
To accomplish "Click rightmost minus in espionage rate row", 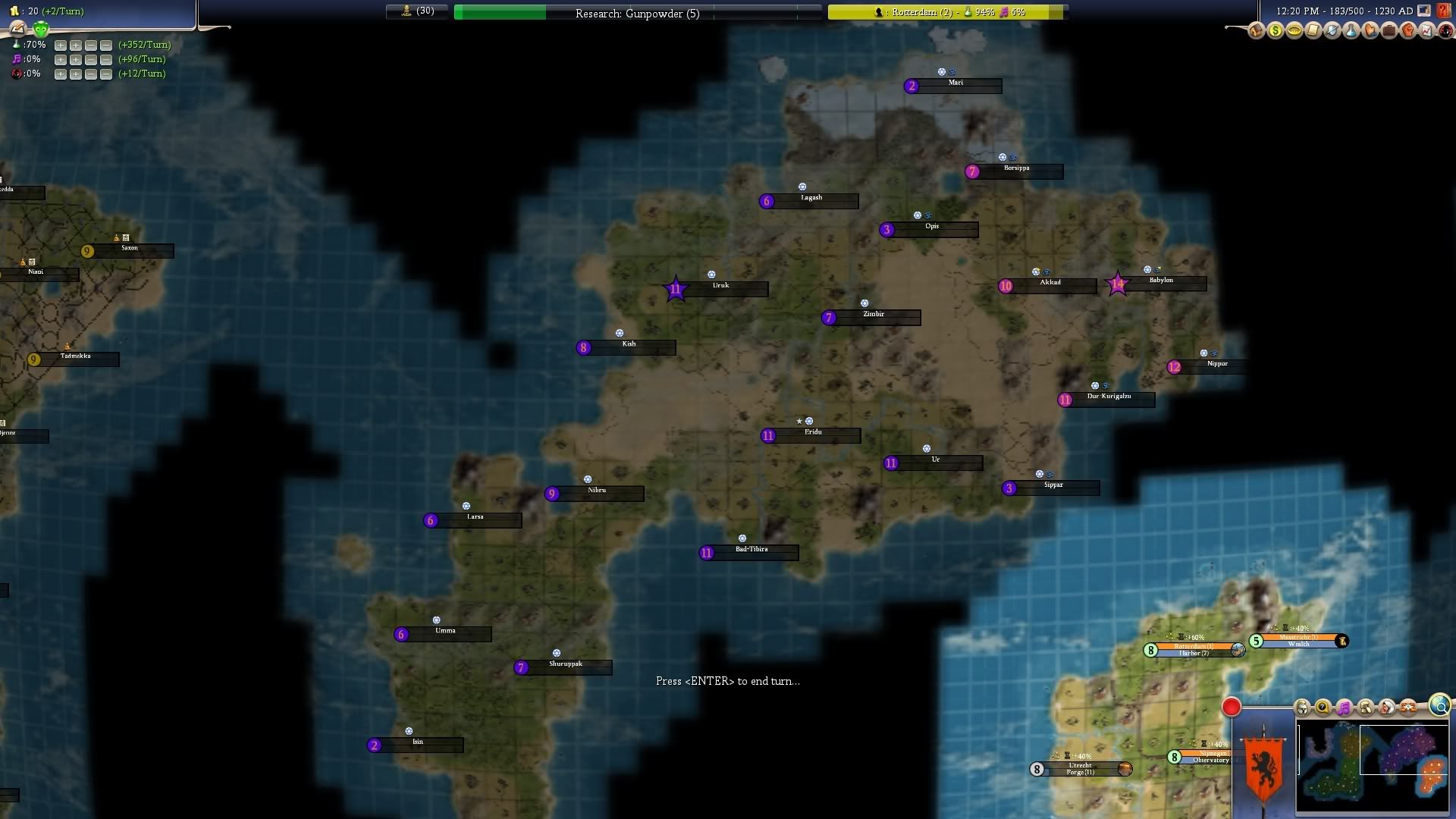I will click(x=106, y=74).
